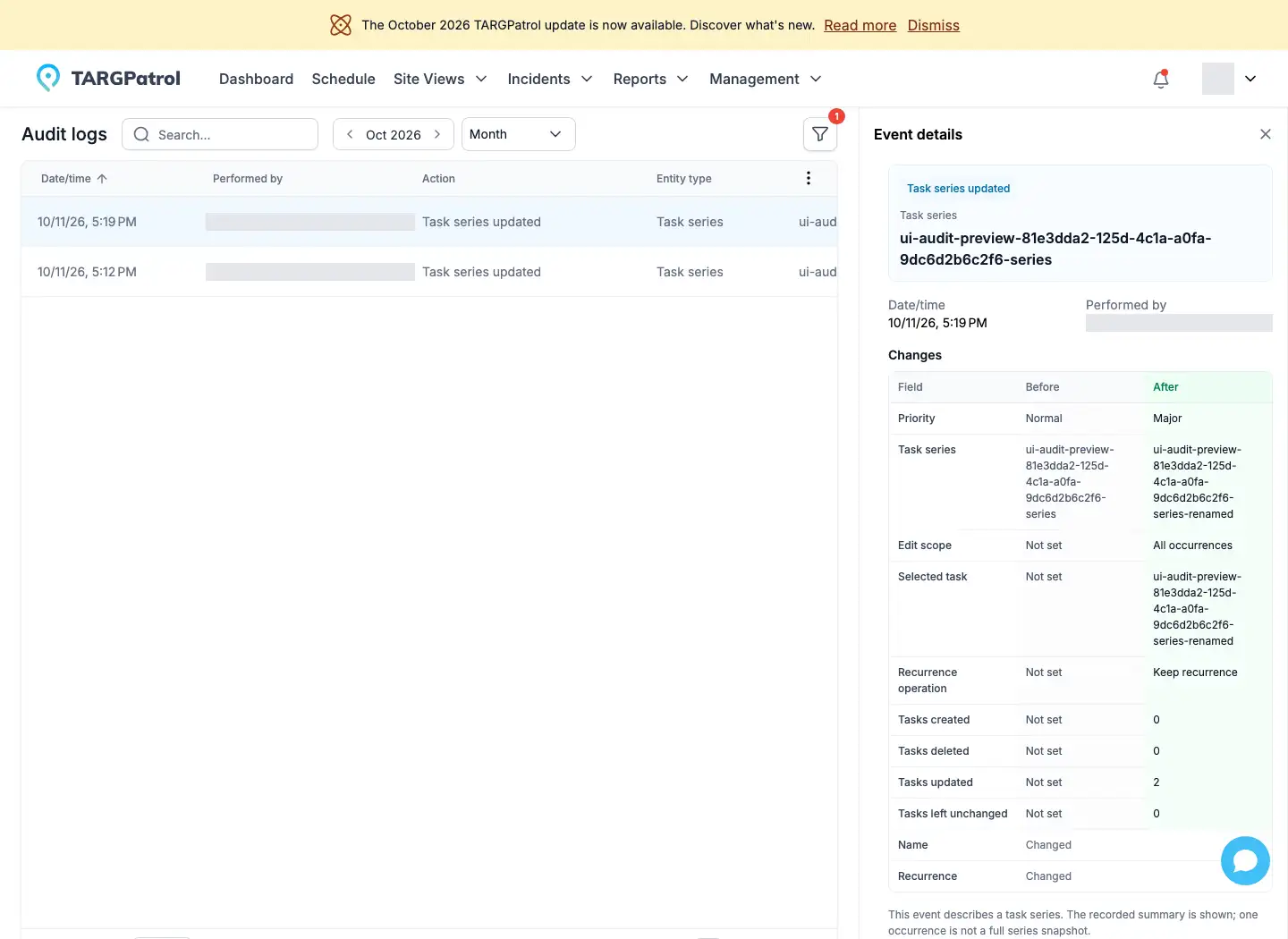Click the Name row 'Changed' value
This screenshot has width=1288, height=939.
tap(1048, 845)
